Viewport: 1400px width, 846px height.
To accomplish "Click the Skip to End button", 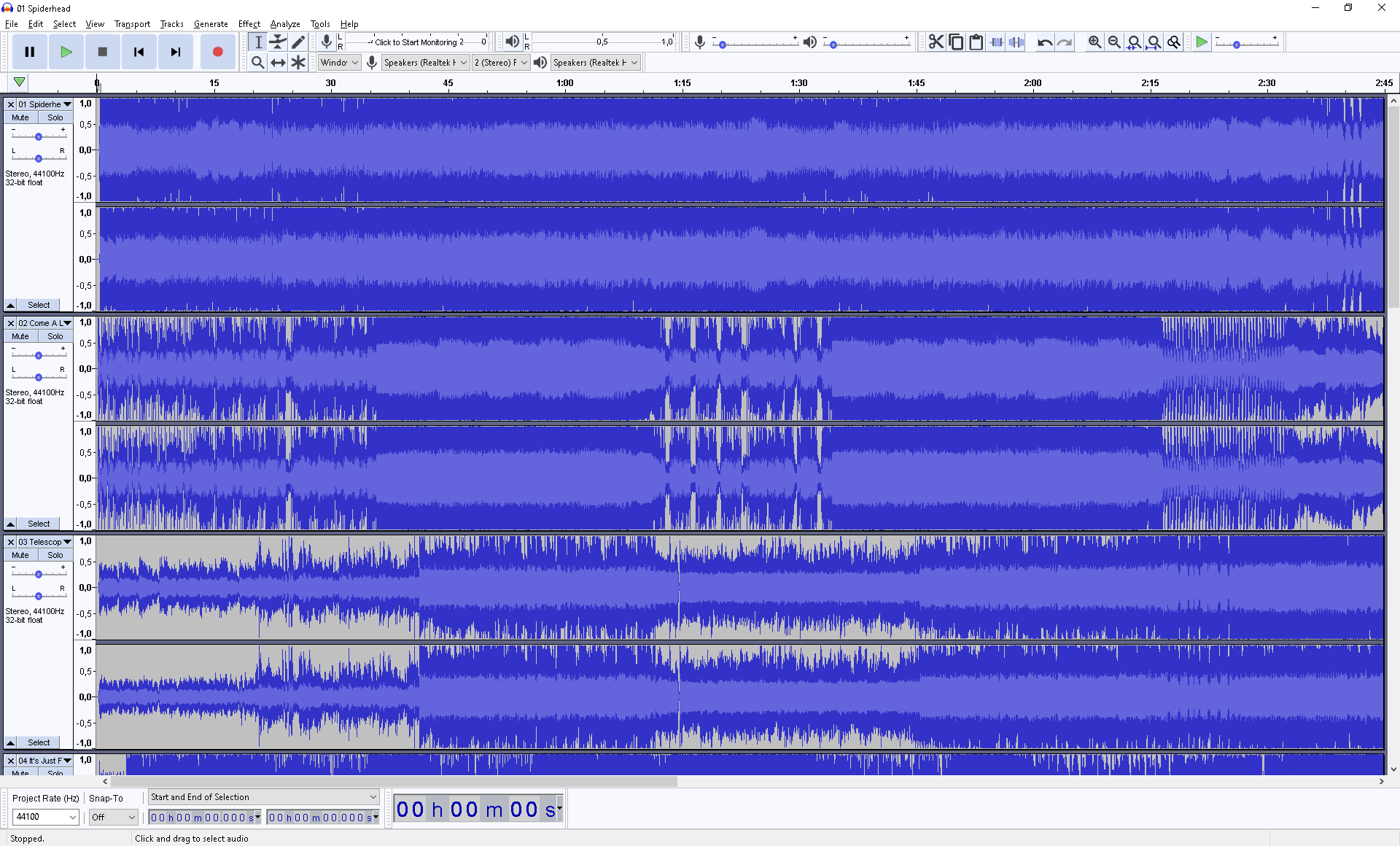I will point(176,52).
